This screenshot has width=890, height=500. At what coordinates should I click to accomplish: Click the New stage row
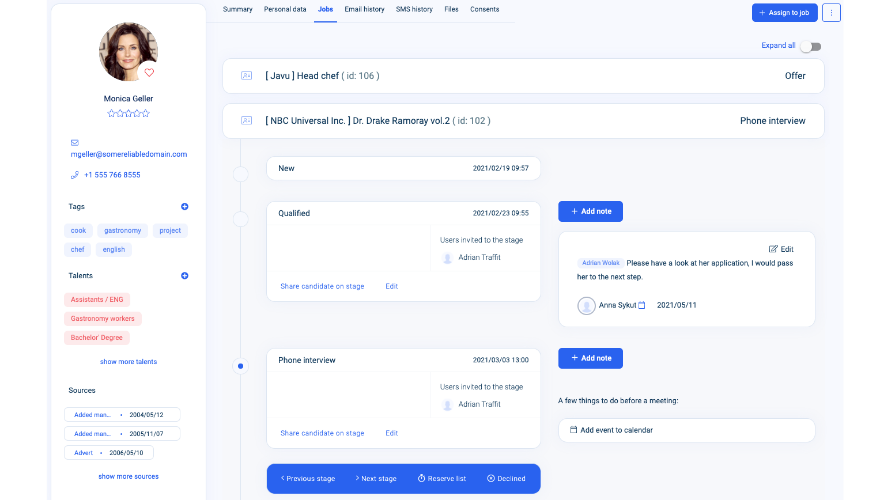click(404, 169)
